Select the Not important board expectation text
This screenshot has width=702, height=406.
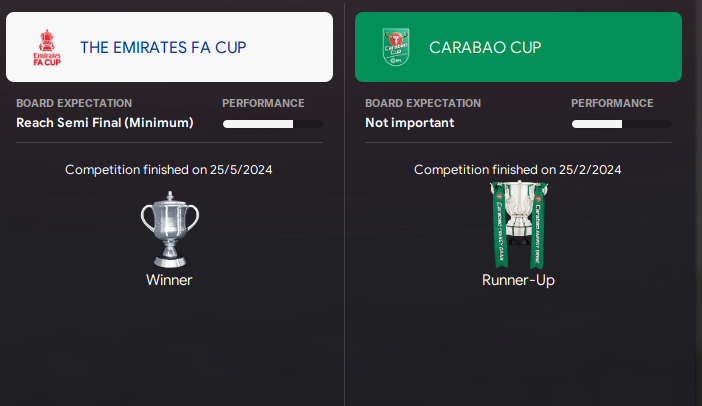[x=410, y=123]
